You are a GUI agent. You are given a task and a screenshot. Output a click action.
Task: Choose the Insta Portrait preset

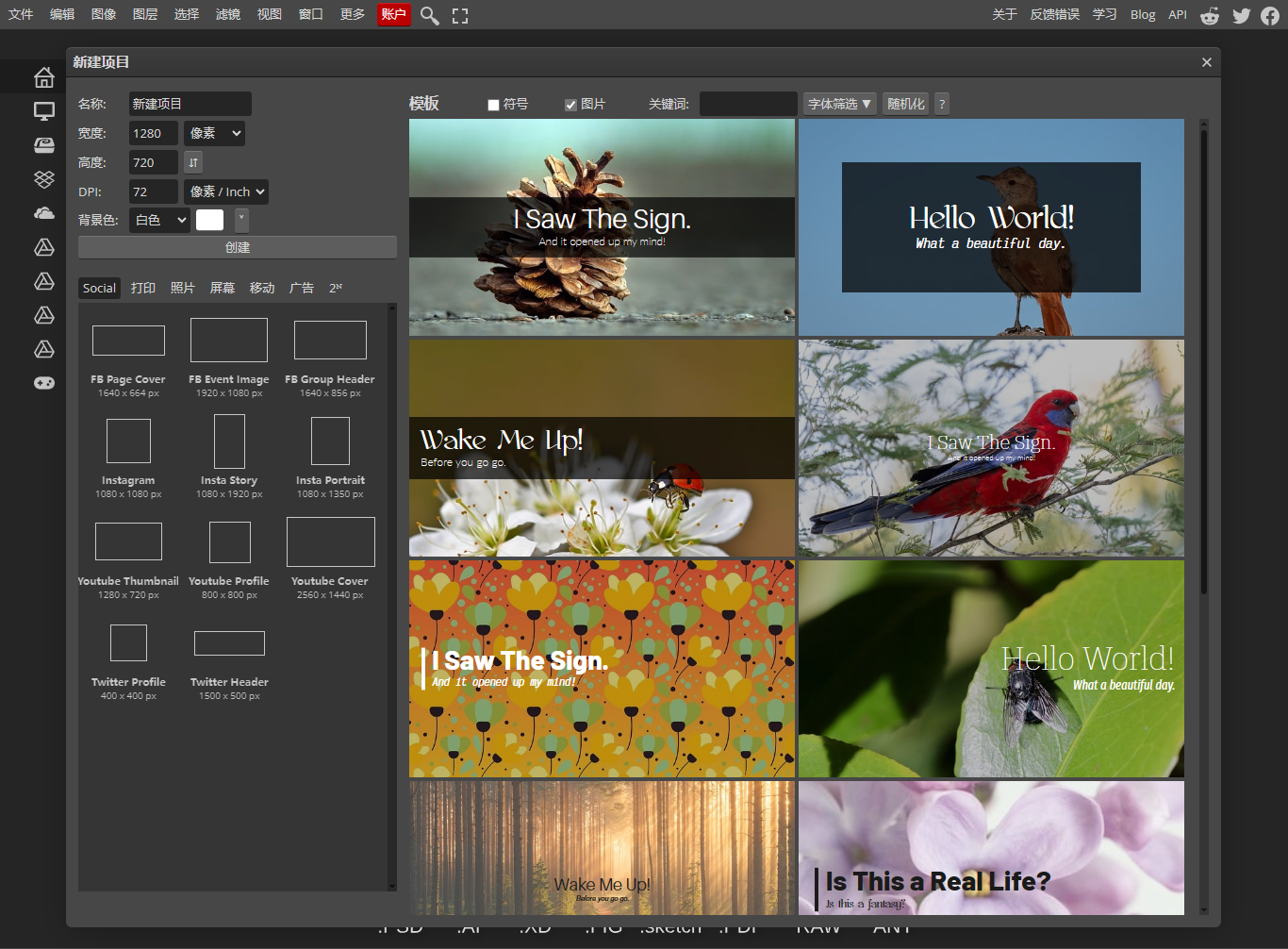coord(330,459)
